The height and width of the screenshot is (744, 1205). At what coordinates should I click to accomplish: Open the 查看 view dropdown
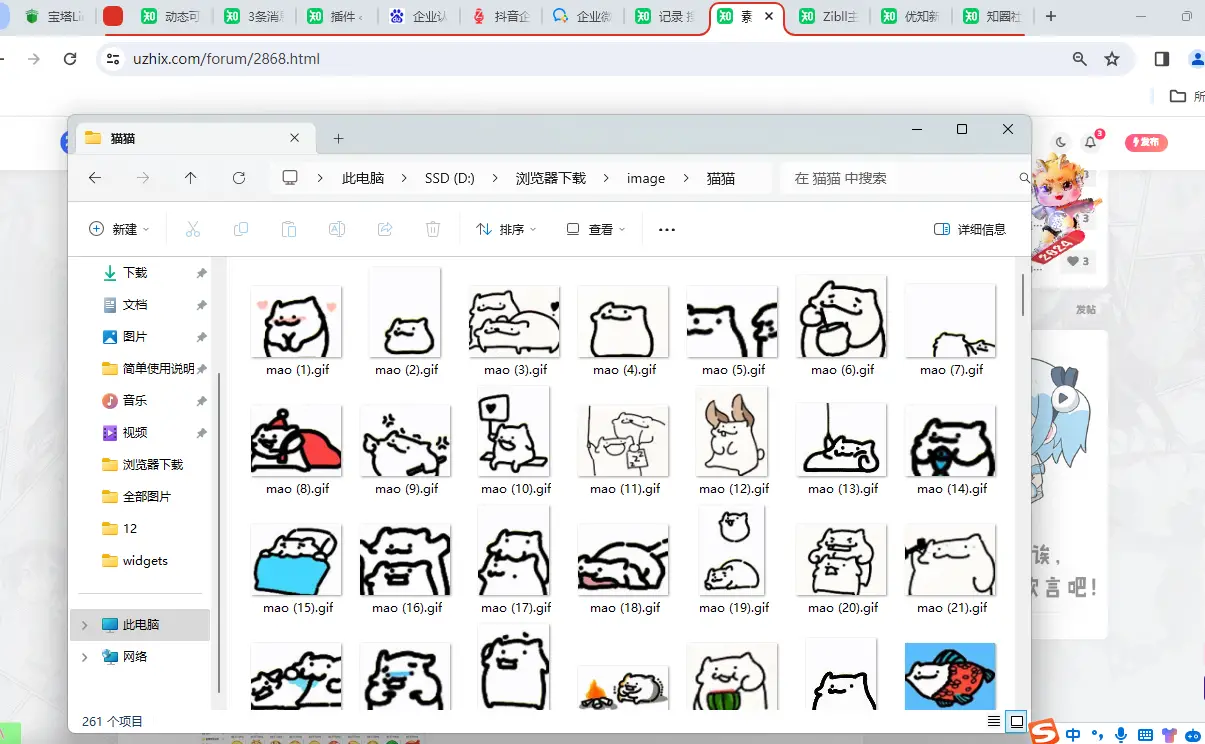pyautogui.click(x=595, y=229)
